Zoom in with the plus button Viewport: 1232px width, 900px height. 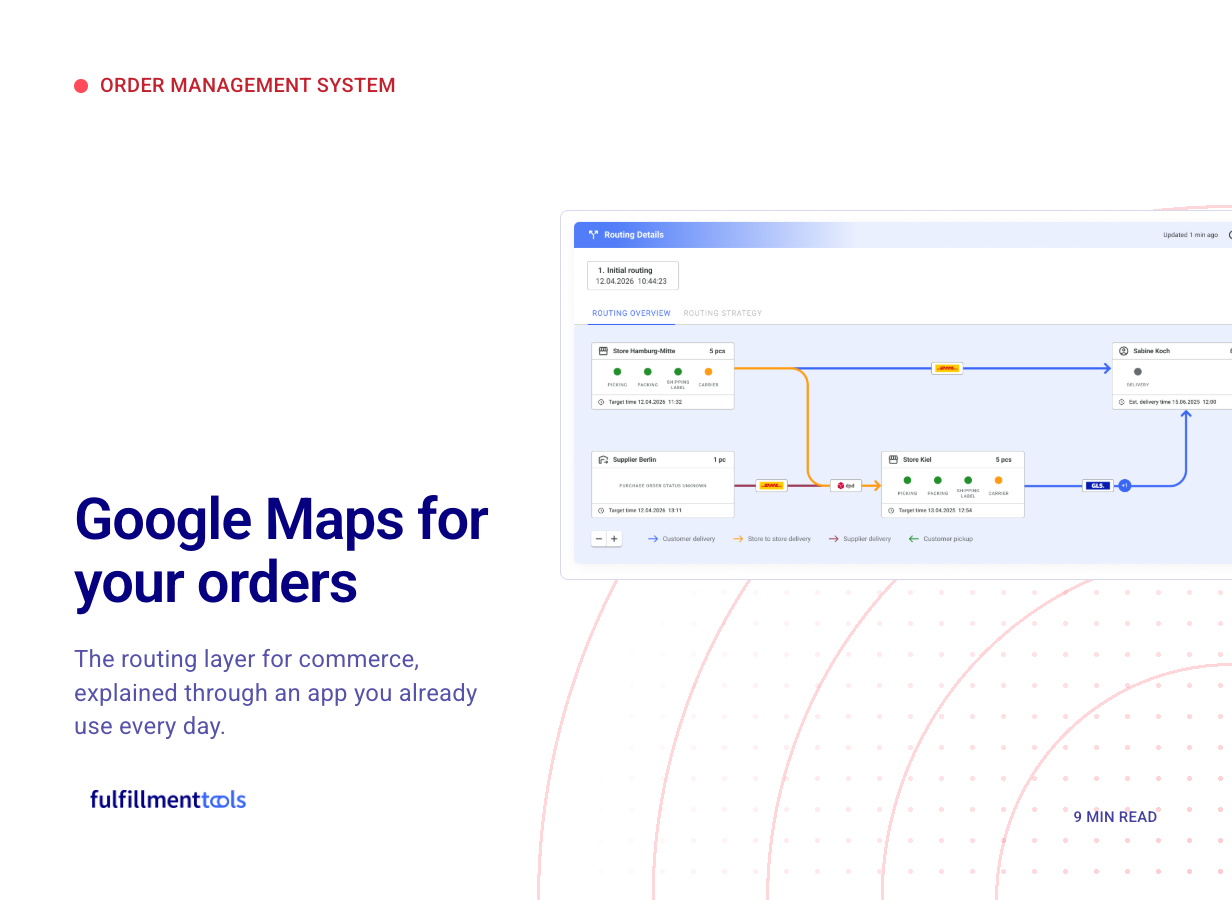coord(614,538)
